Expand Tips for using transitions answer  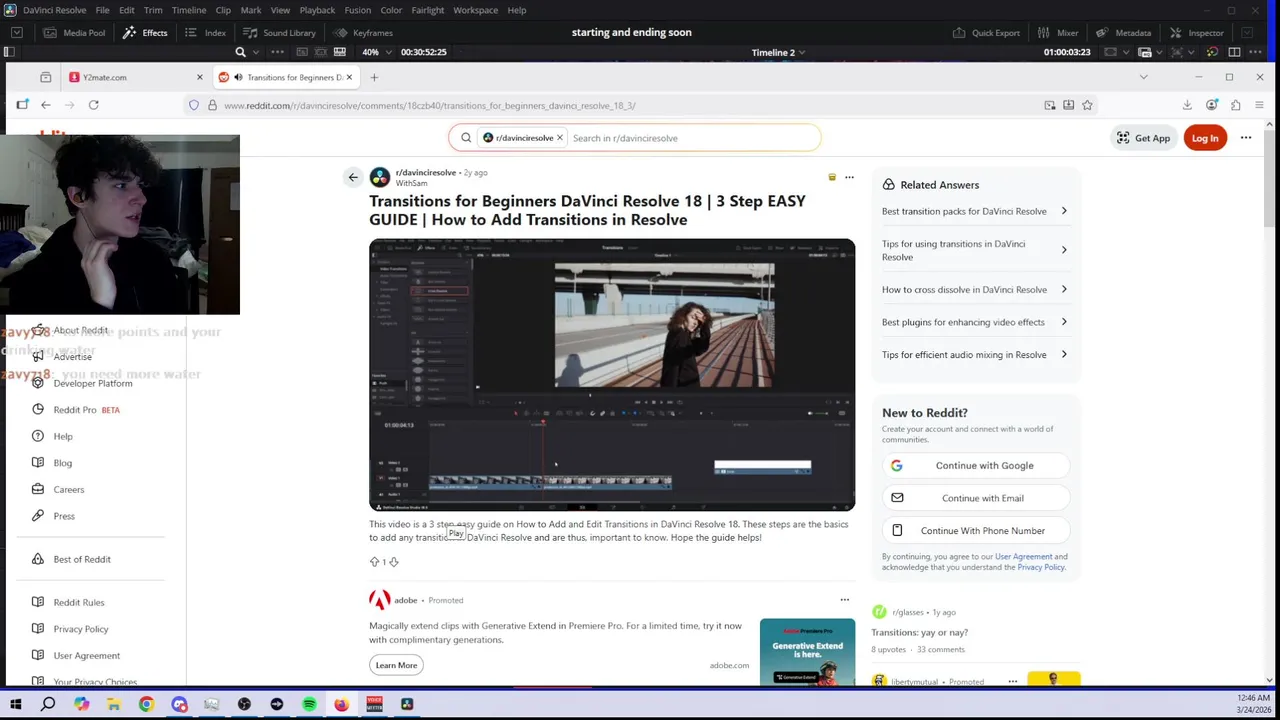(x=975, y=250)
